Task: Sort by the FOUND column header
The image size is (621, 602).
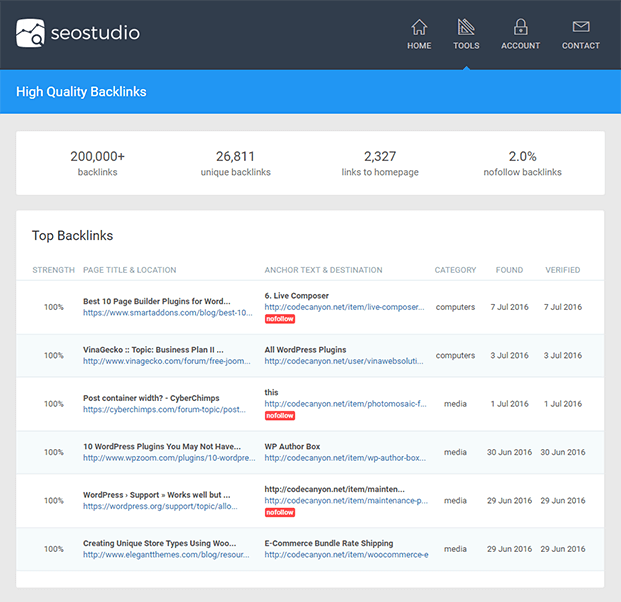Action: (509, 270)
